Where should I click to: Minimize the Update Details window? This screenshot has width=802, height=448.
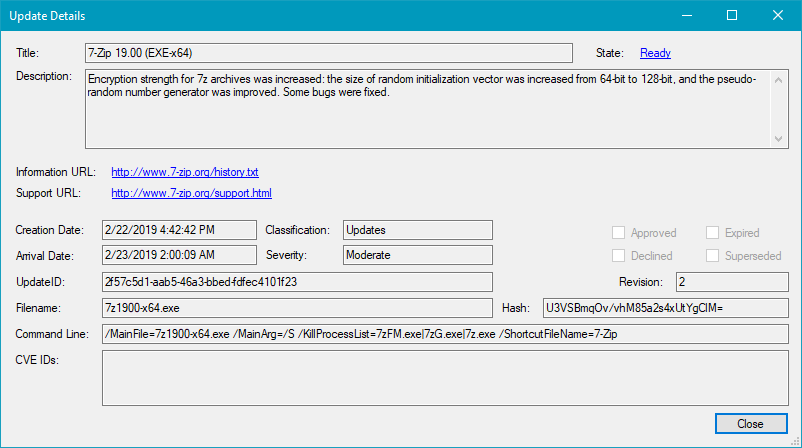point(687,15)
